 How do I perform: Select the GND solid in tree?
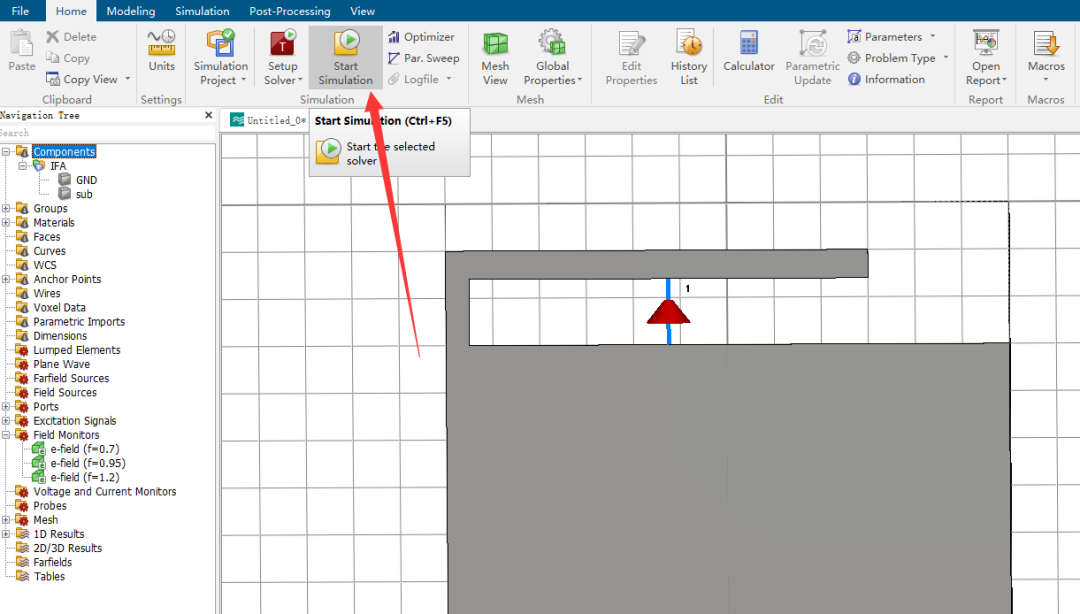coord(86,180)
